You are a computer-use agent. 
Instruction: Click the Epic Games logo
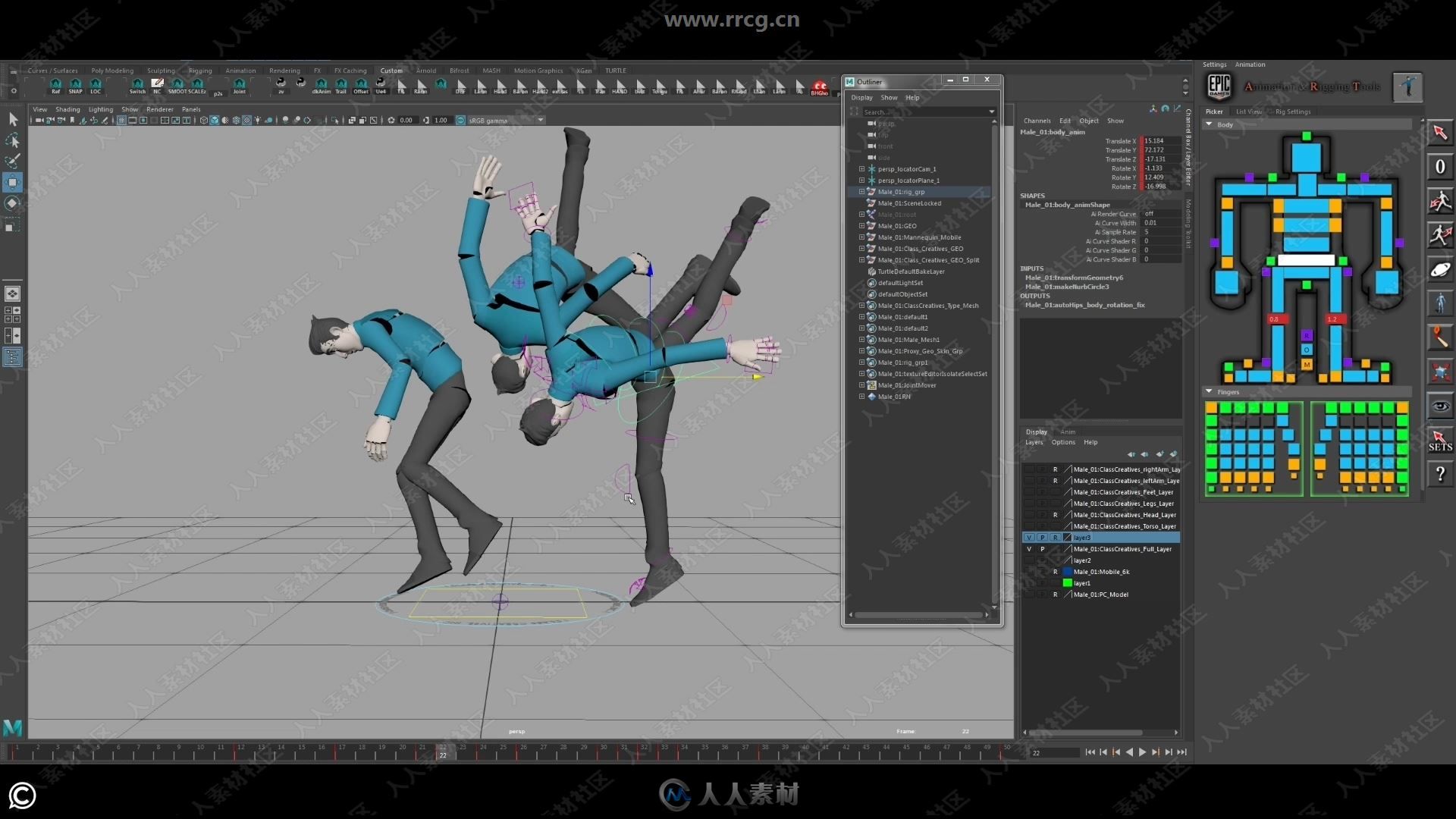point(1219,86)
